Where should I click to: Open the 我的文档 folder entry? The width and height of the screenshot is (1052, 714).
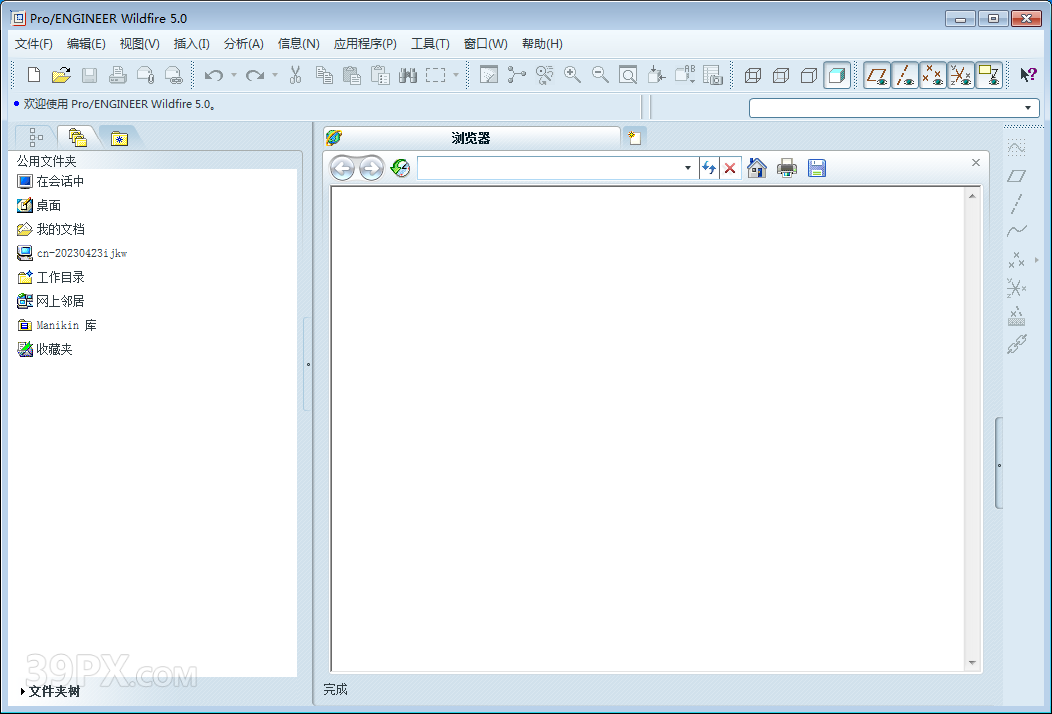[50, 230]
